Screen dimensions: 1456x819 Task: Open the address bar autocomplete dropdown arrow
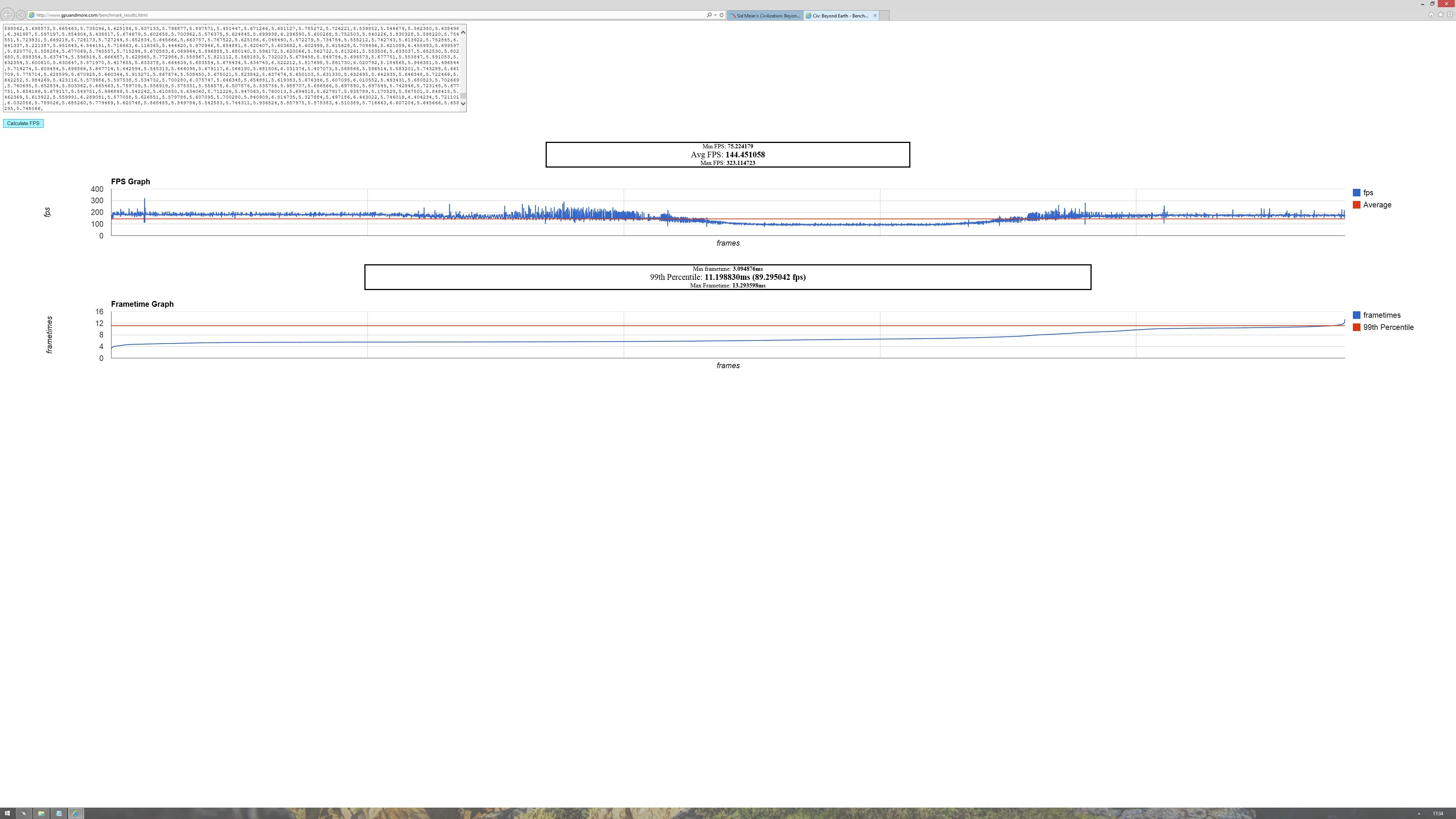pyautogui.click(x=715, y=15)
